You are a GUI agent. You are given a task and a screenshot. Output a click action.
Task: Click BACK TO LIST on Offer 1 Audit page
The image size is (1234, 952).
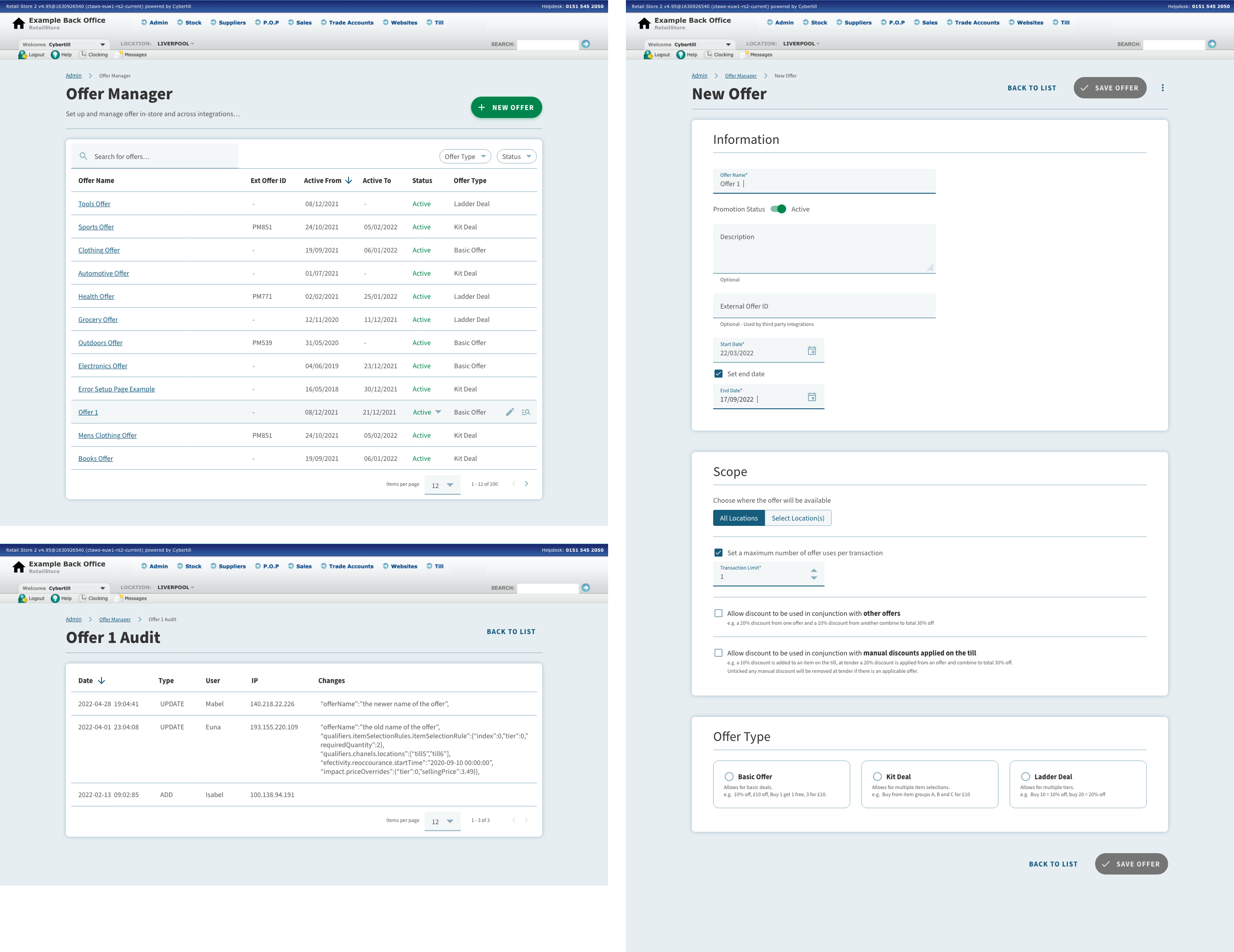(x=511, y=631)
